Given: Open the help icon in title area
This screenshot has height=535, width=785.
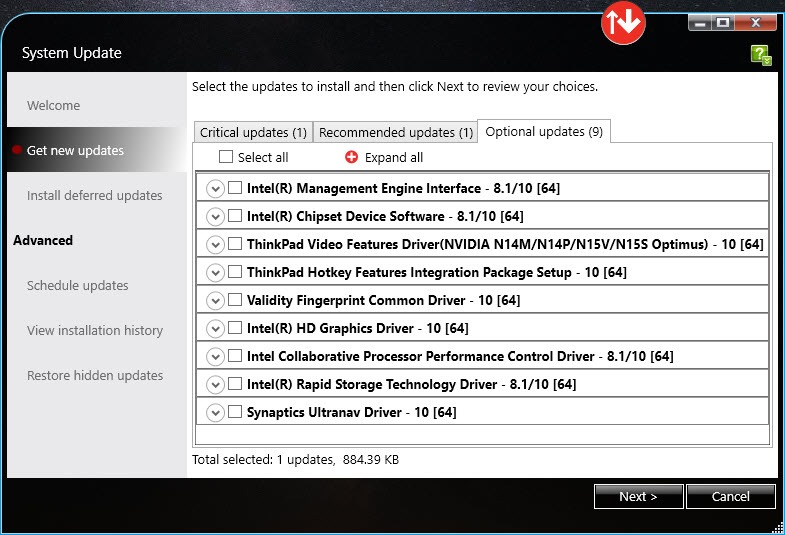Looking at the screenshot, I should [x=761, y=55].
